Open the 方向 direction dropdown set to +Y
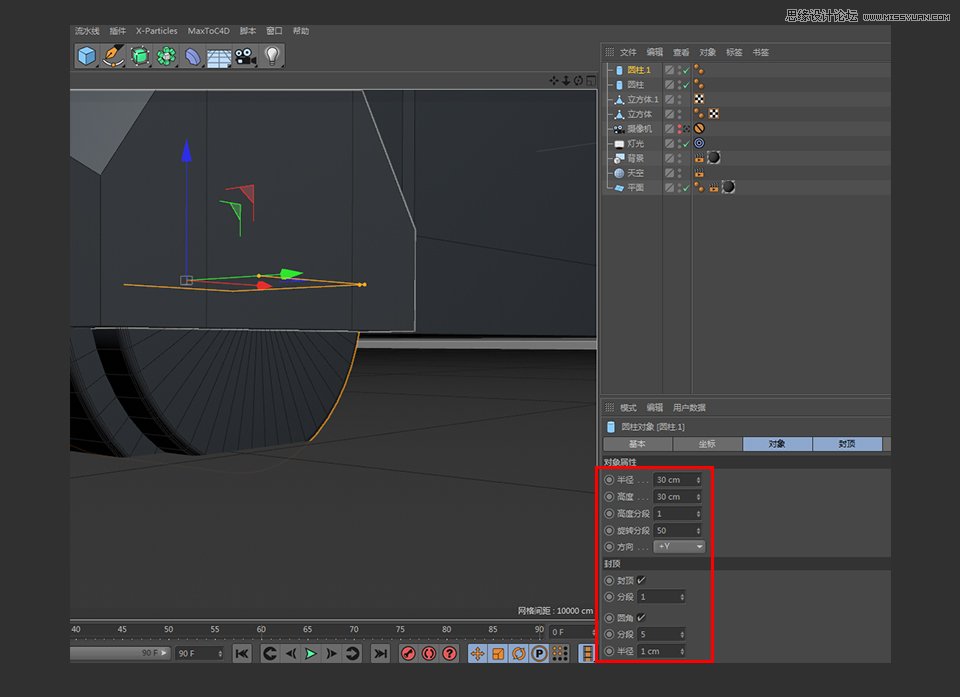 tap(680, 546)
